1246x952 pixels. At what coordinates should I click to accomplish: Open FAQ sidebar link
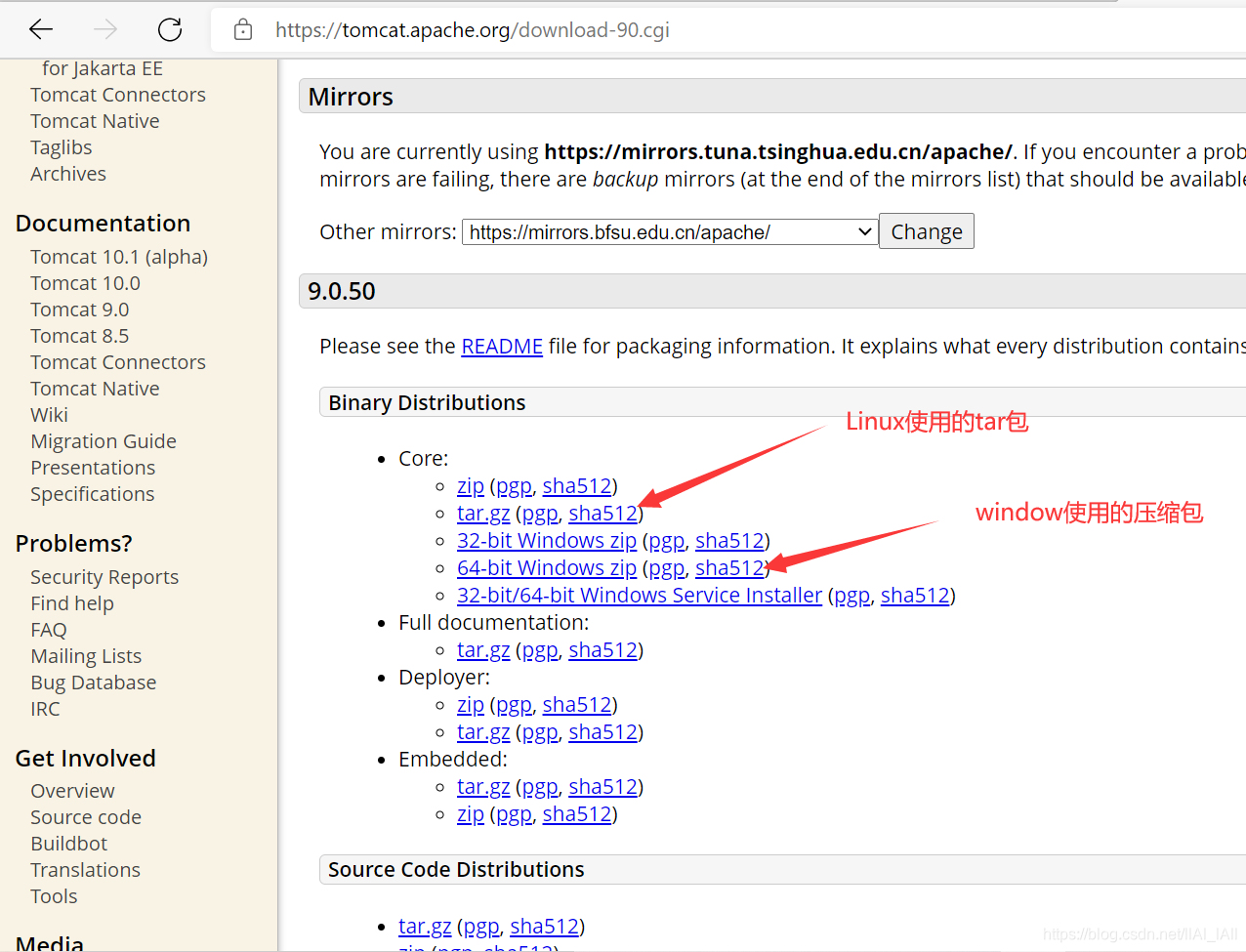(49, 630)
